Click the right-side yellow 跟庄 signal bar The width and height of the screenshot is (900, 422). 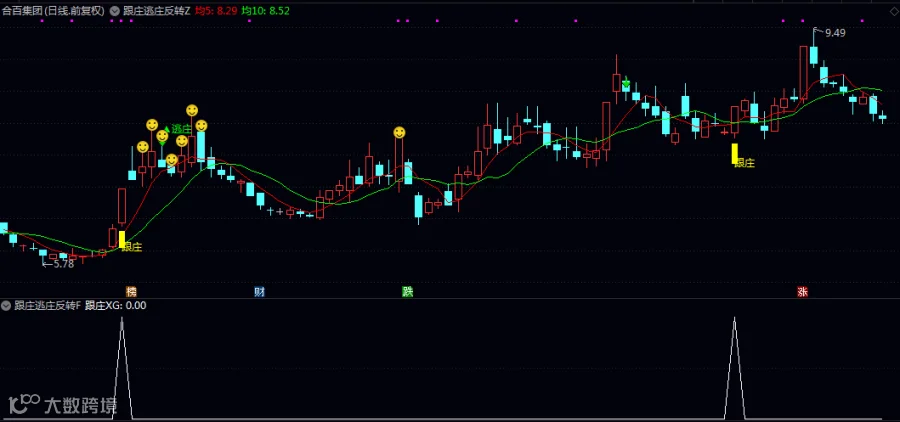tap(734, 153)
